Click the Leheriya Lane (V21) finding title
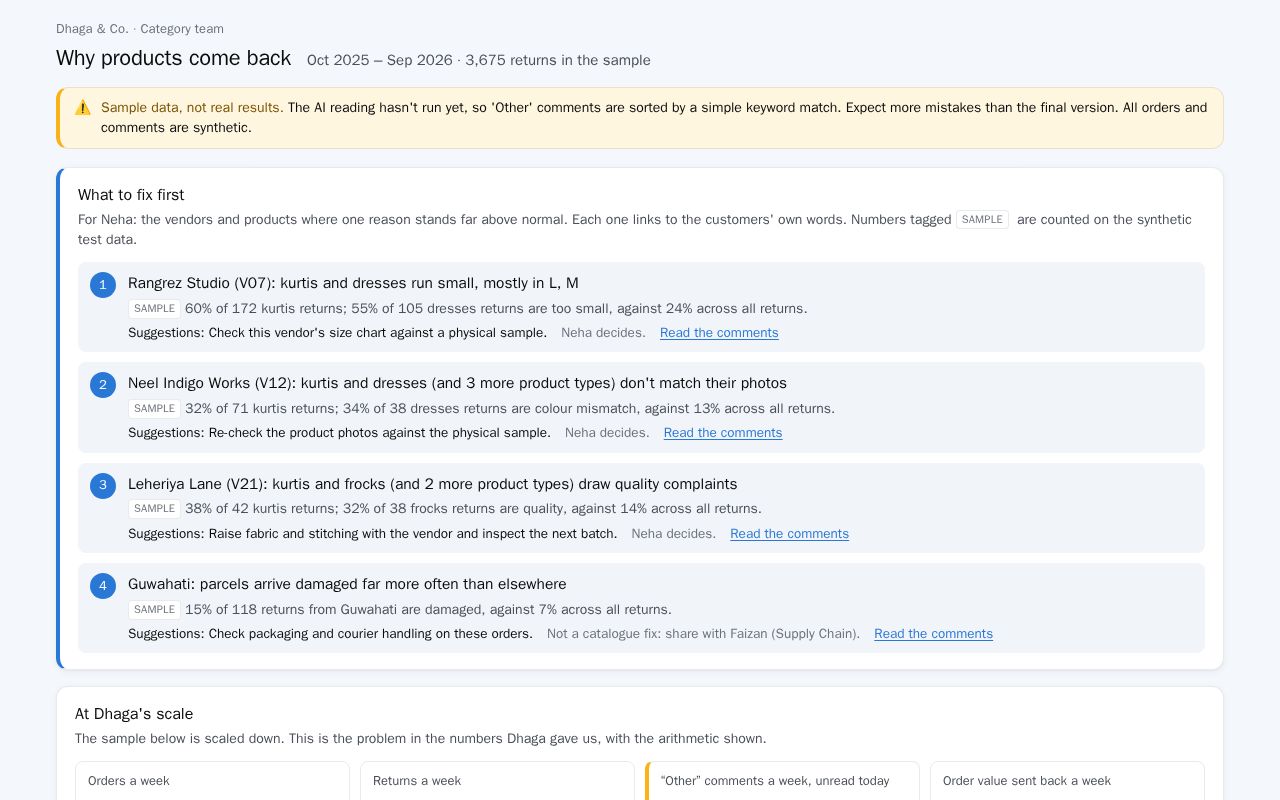 [432, 484]
